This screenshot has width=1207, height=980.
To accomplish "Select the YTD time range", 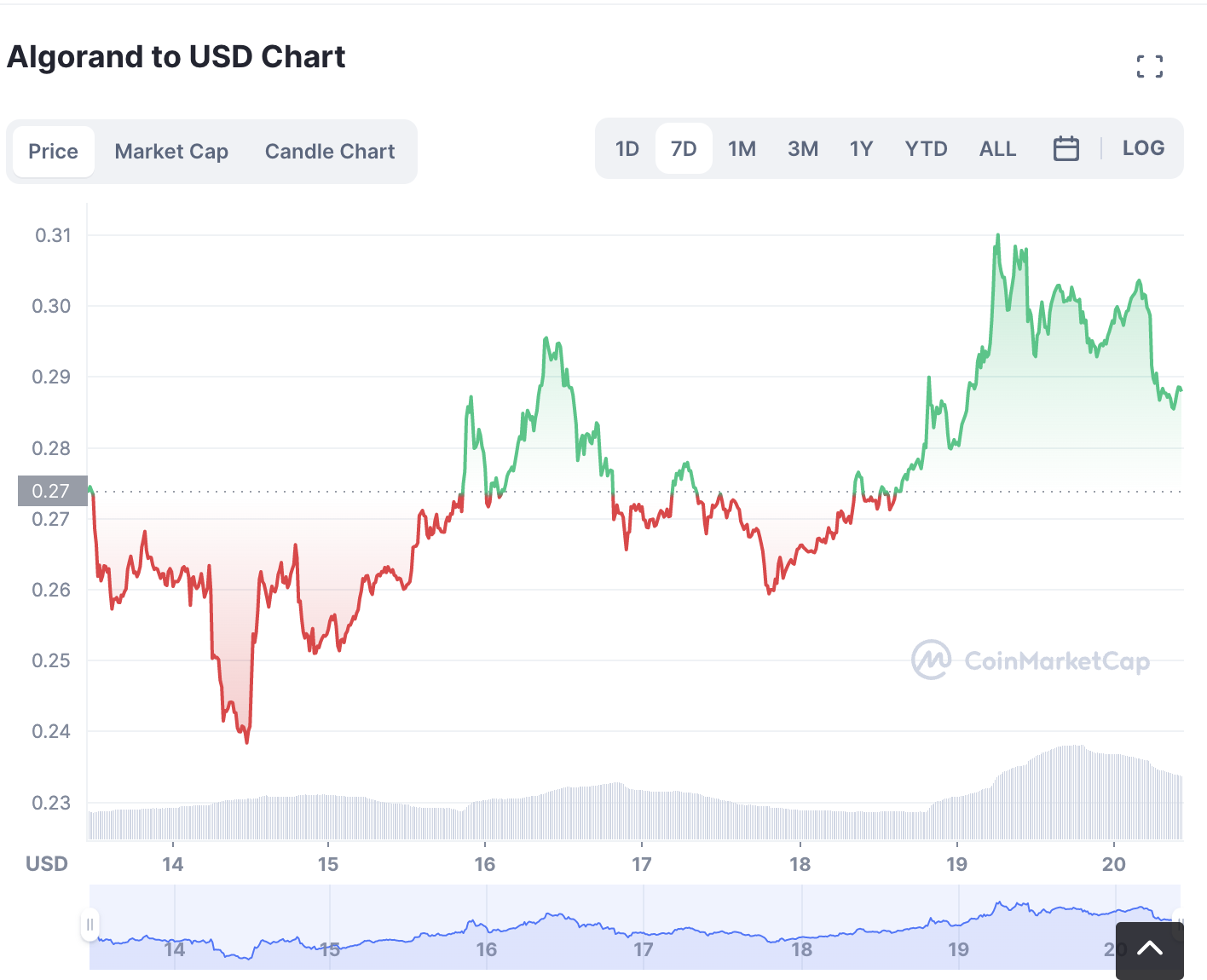I will [x=926, y=149].
